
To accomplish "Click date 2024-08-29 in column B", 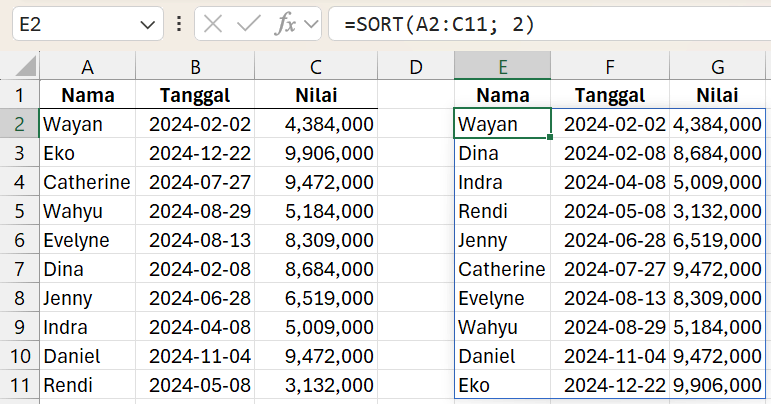I will (x=195, y=211).
